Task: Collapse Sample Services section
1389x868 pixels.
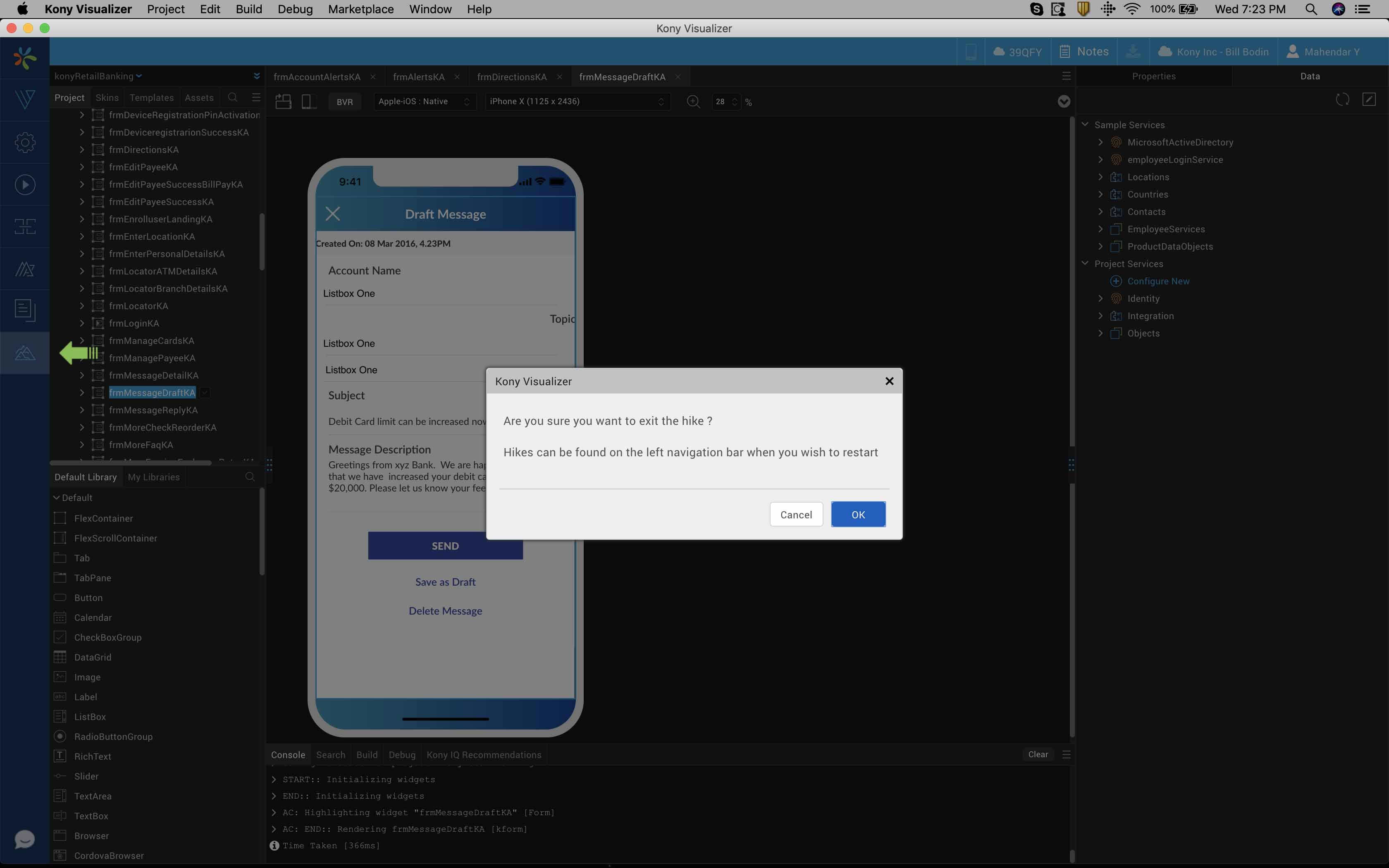Action: point(1085,124)
